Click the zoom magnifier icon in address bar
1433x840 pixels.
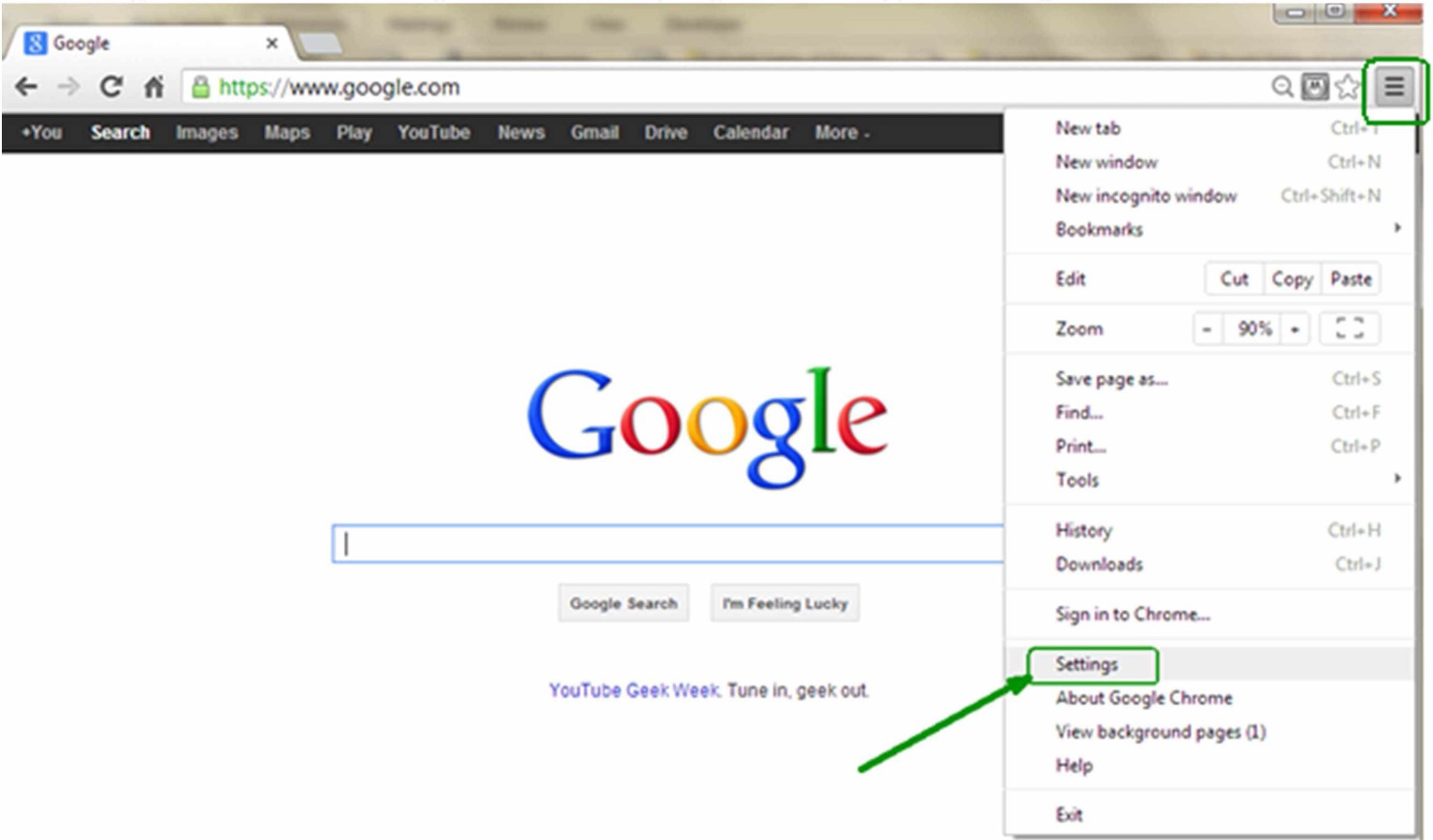(1282, 87)
